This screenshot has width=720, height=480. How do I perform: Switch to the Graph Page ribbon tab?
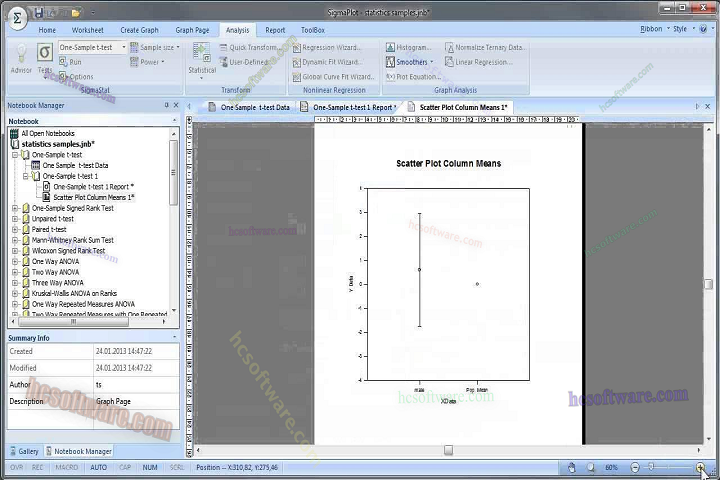192,30
